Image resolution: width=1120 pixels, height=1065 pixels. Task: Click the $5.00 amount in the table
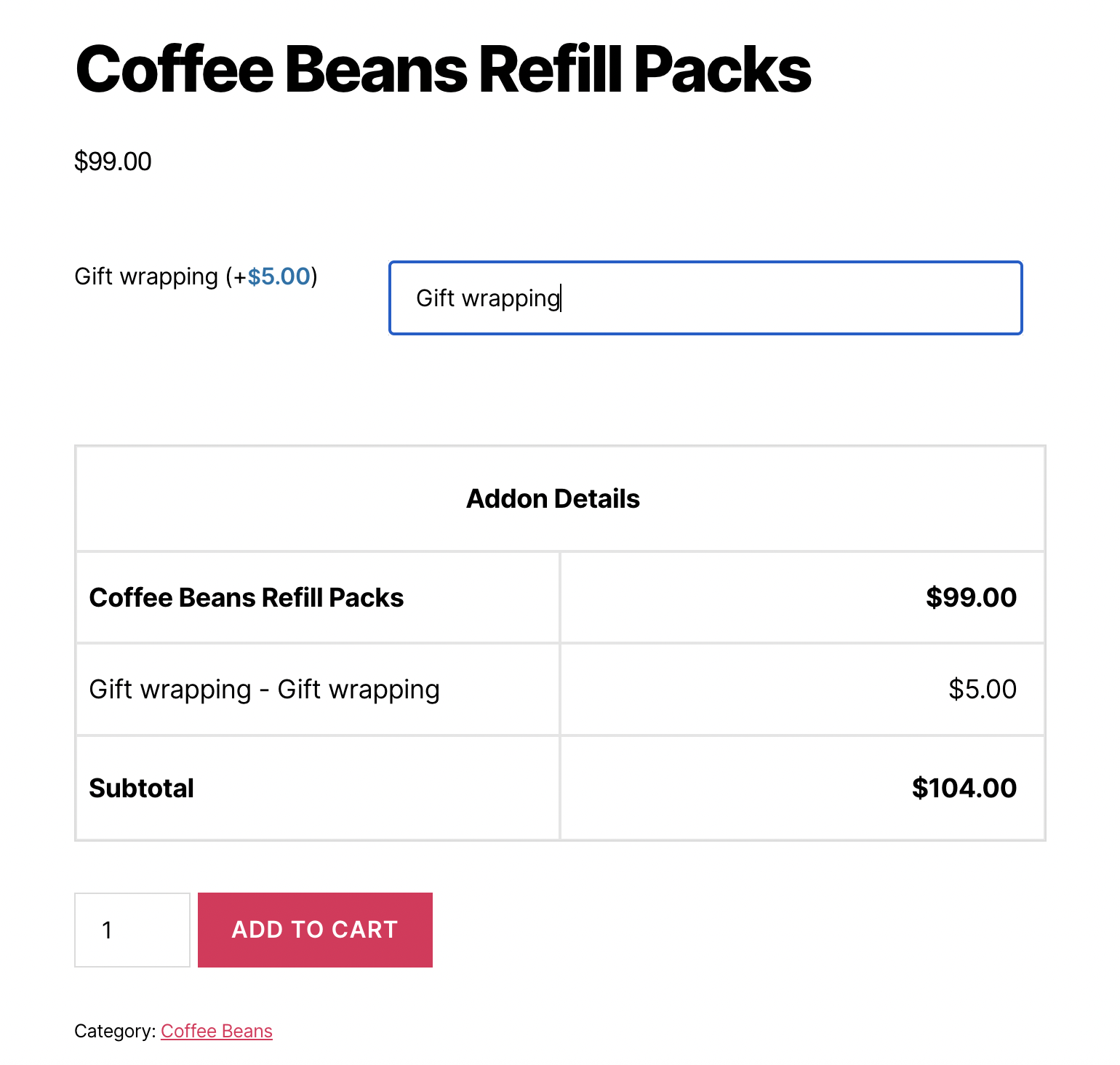point(982,690)
